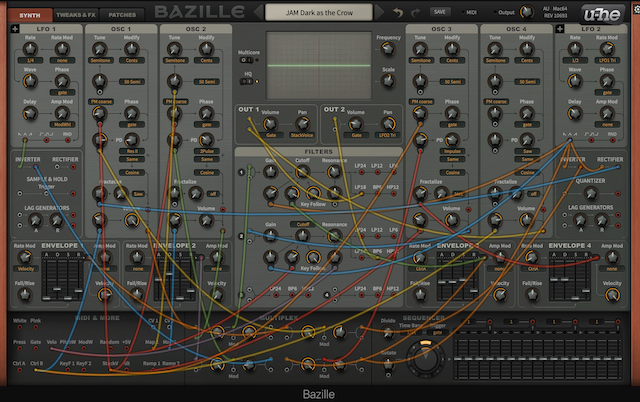Click the oscilloscope Frequency knob
This screenshot has height=402, width=640.
388,49
